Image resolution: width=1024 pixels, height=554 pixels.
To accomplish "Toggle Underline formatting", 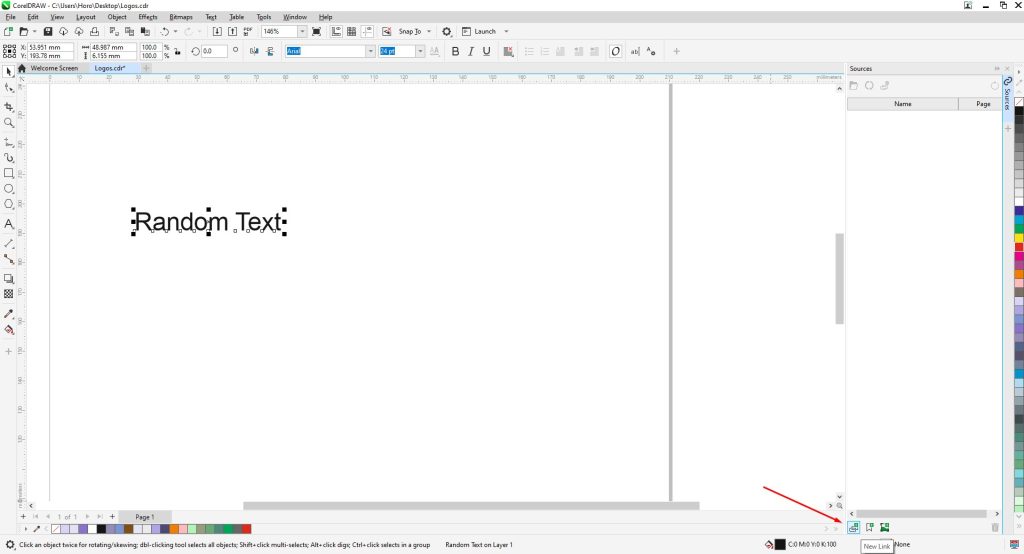I will (487, 51).
